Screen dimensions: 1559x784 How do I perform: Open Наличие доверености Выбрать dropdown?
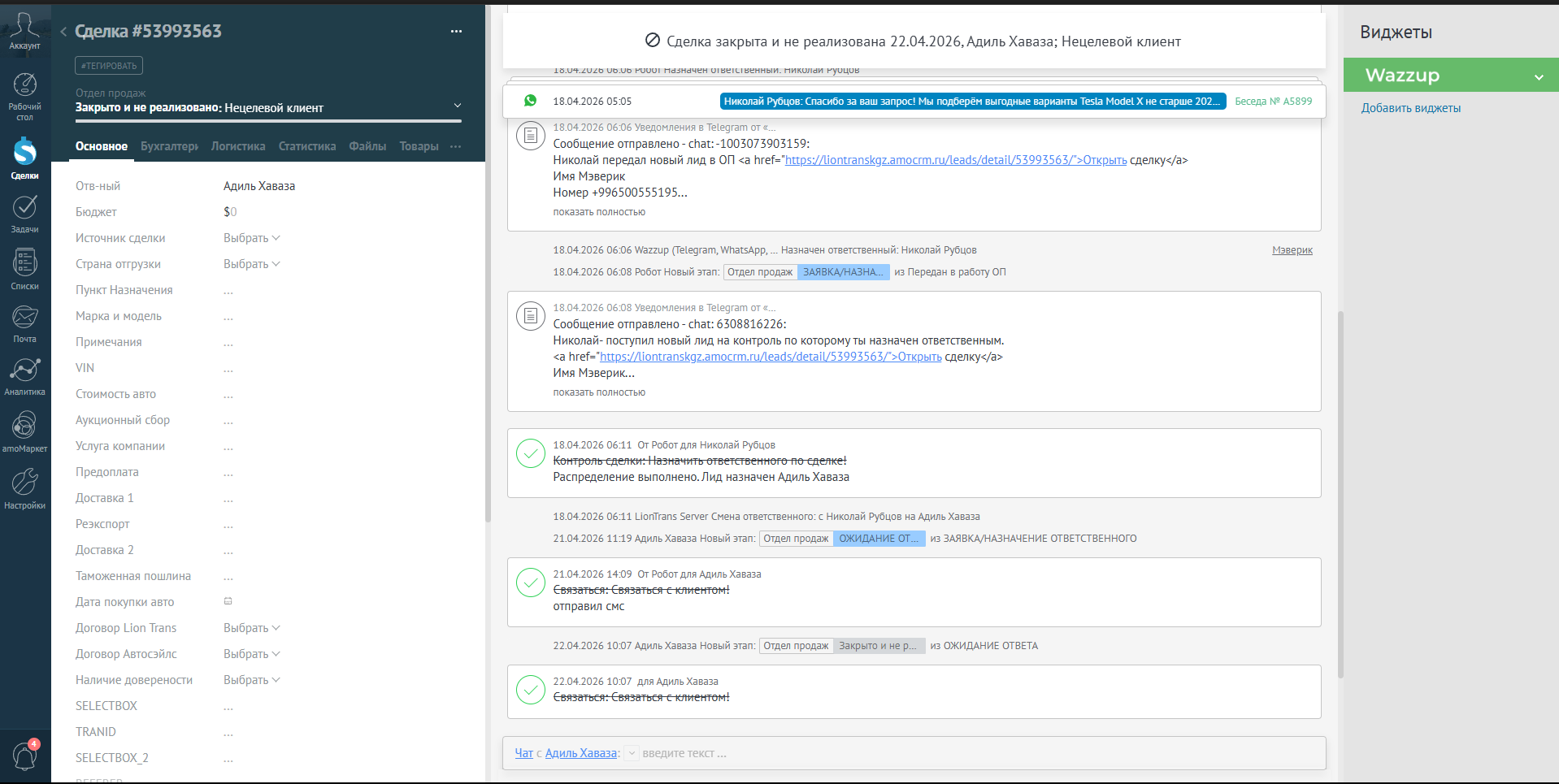coord(252,680)
